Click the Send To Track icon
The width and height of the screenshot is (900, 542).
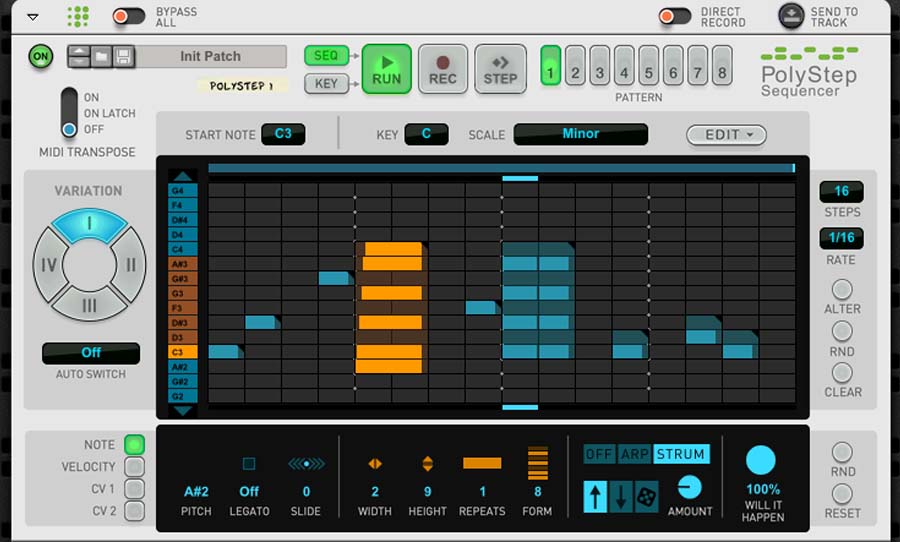point(791,16)
